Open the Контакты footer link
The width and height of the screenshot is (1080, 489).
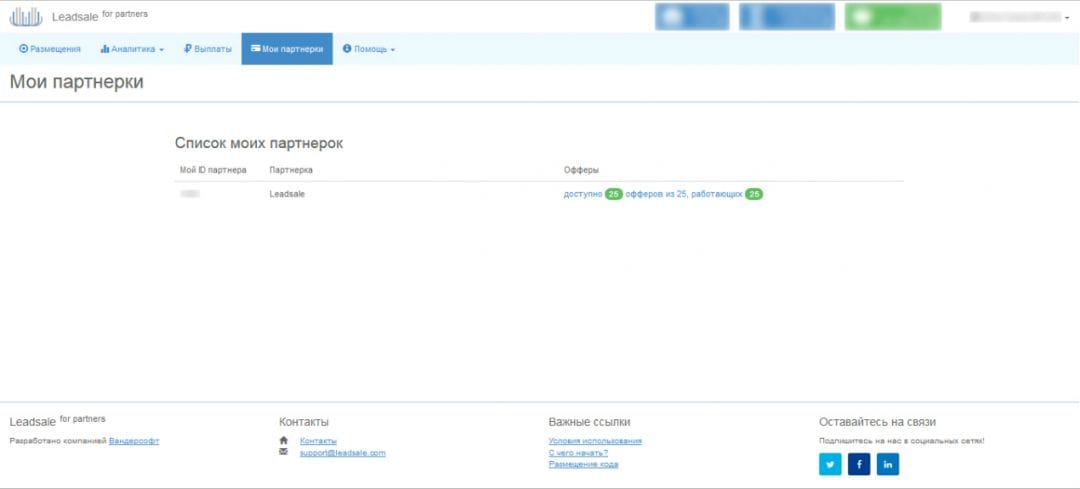pos(318,441)
